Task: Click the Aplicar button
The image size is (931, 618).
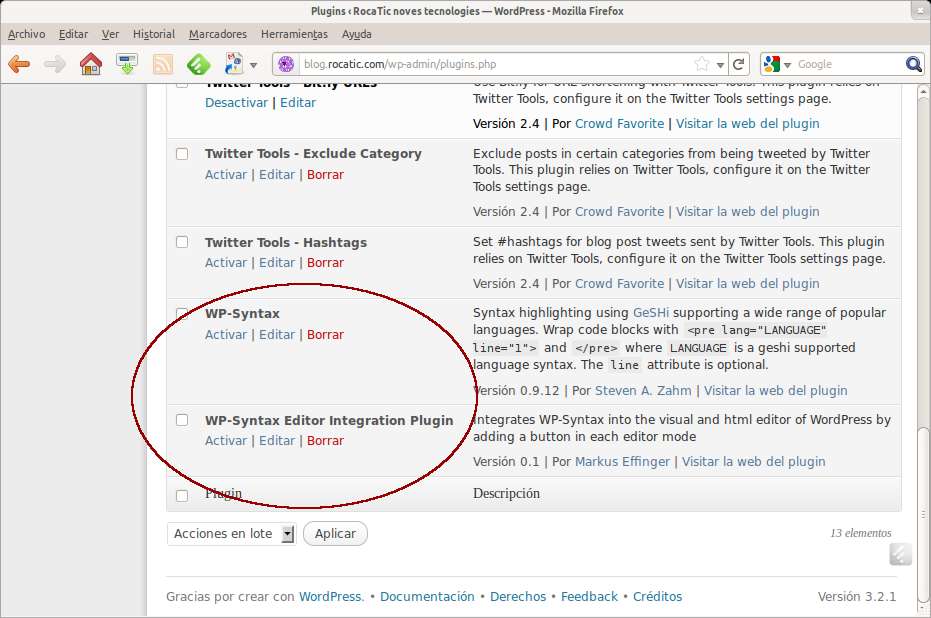Action: [335, 534]
